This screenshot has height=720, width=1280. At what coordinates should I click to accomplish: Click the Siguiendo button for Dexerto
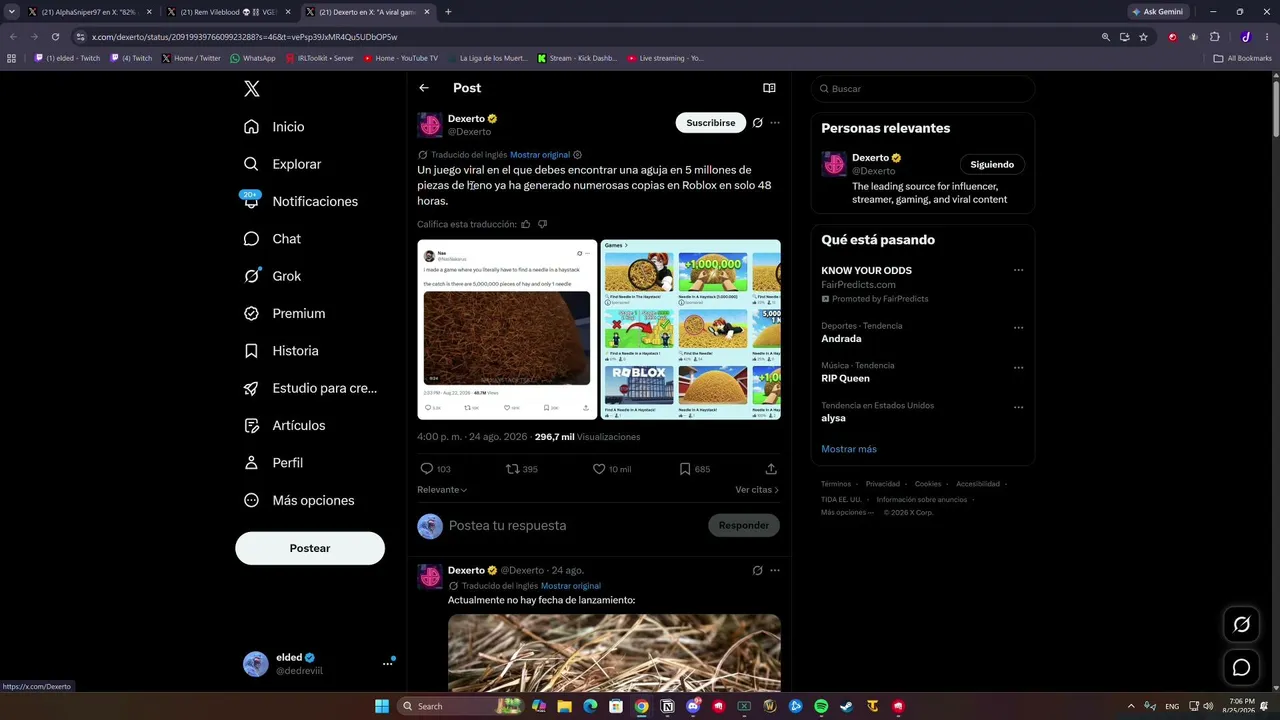point(992,165)
